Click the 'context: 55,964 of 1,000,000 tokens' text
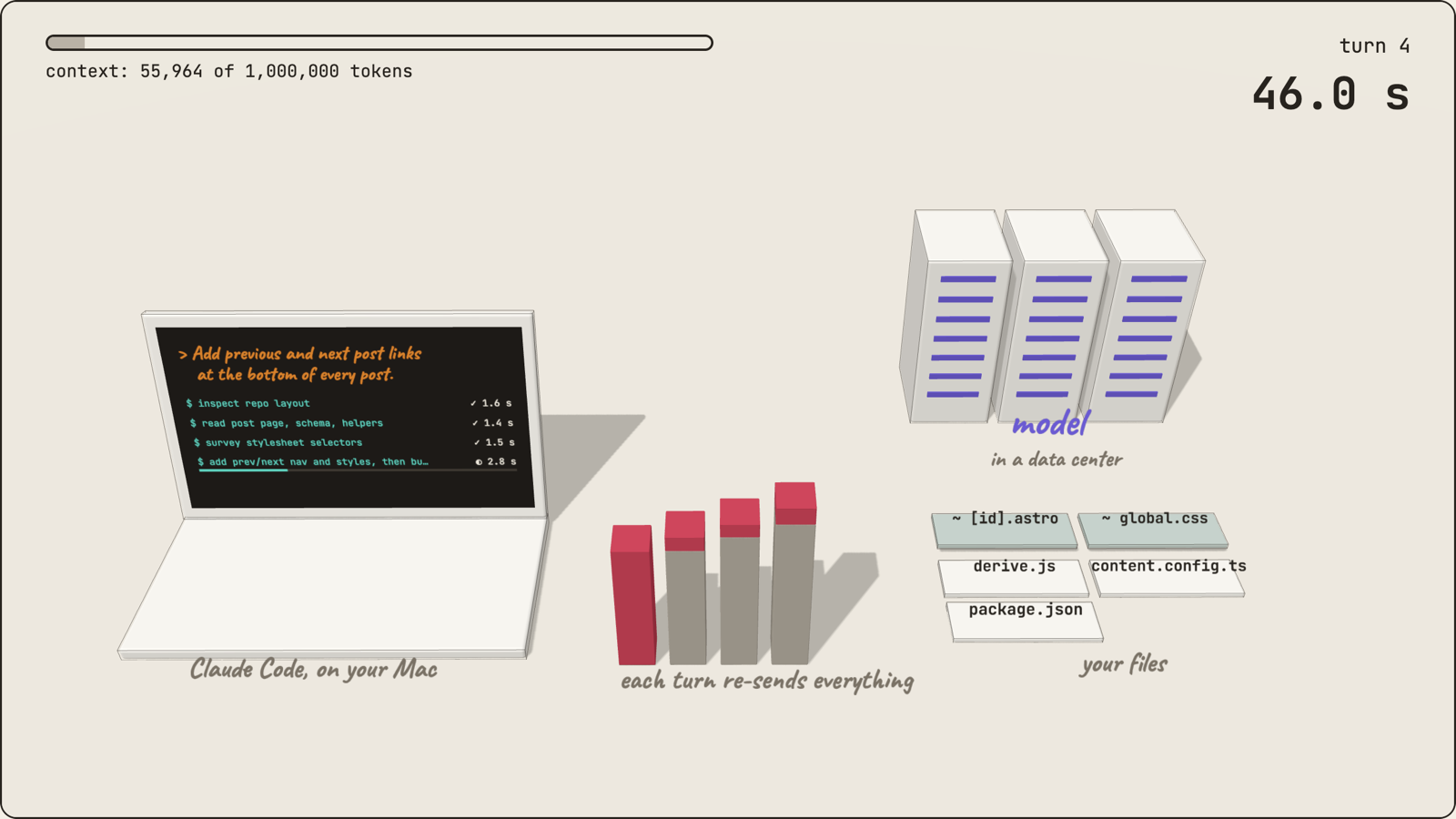The height and width of the screenshot is (819, 1456). coord(229,71)
